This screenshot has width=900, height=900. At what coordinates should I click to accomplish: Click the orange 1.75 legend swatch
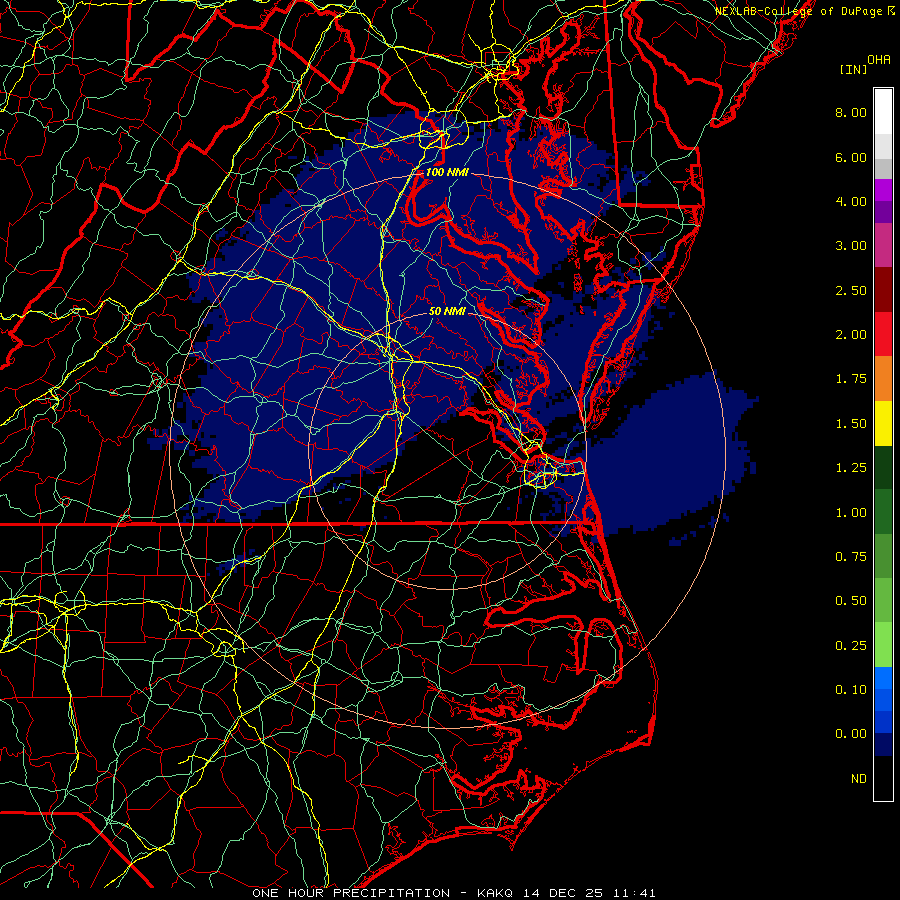(883, 379)
